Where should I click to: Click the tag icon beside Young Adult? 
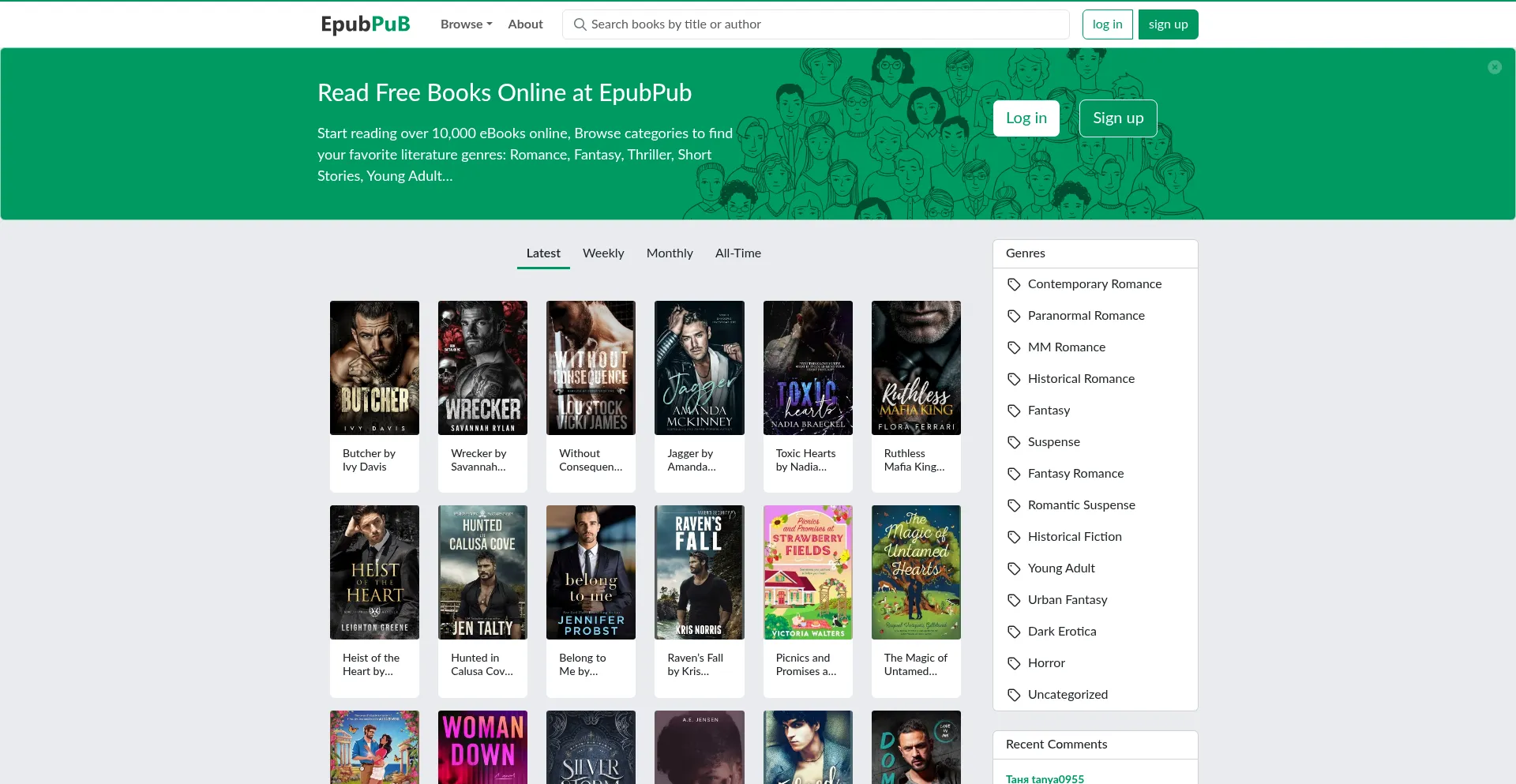tap(1014, 568)
